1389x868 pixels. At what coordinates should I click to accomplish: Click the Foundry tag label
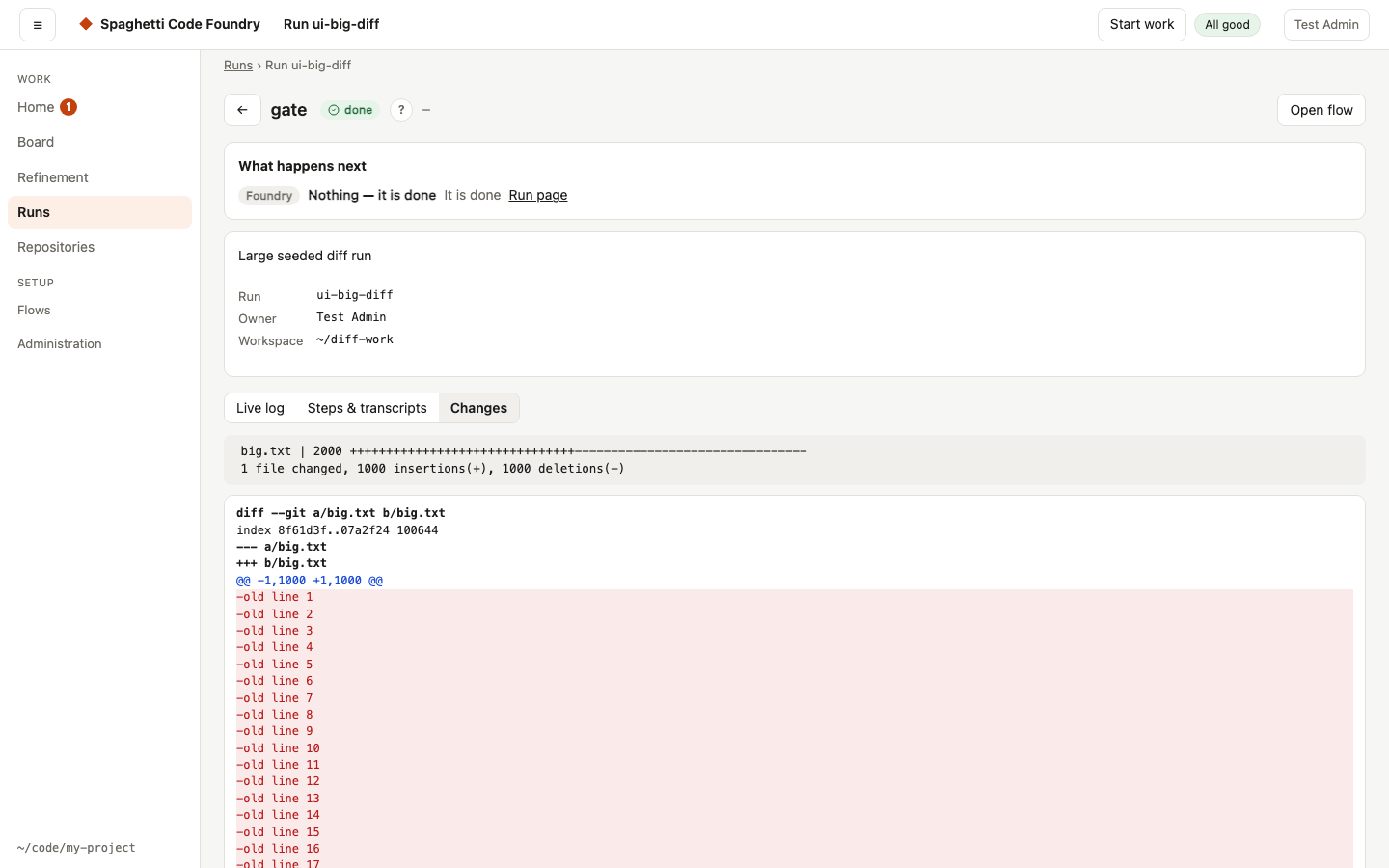pos(269,196)
